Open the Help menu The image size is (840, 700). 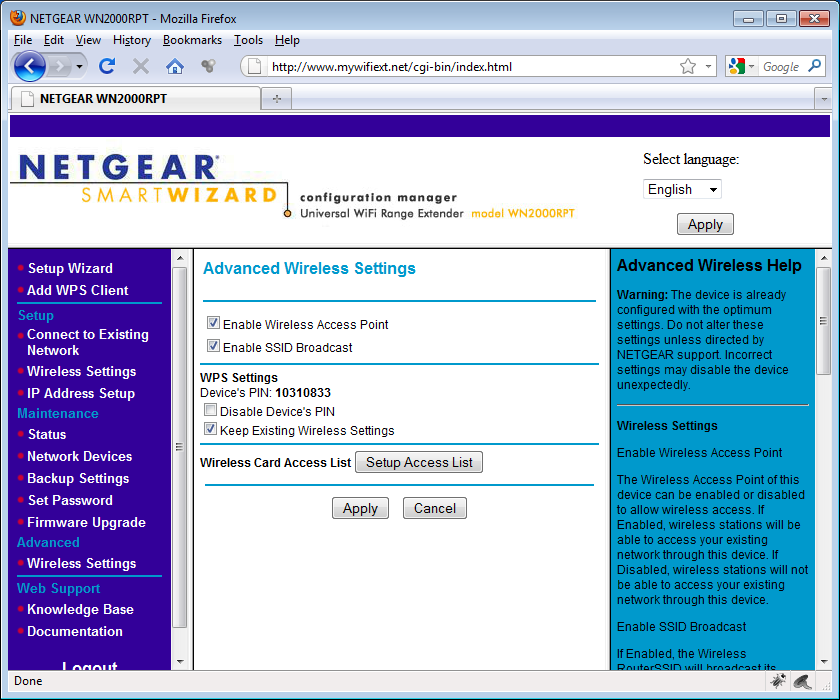[287, 40]
